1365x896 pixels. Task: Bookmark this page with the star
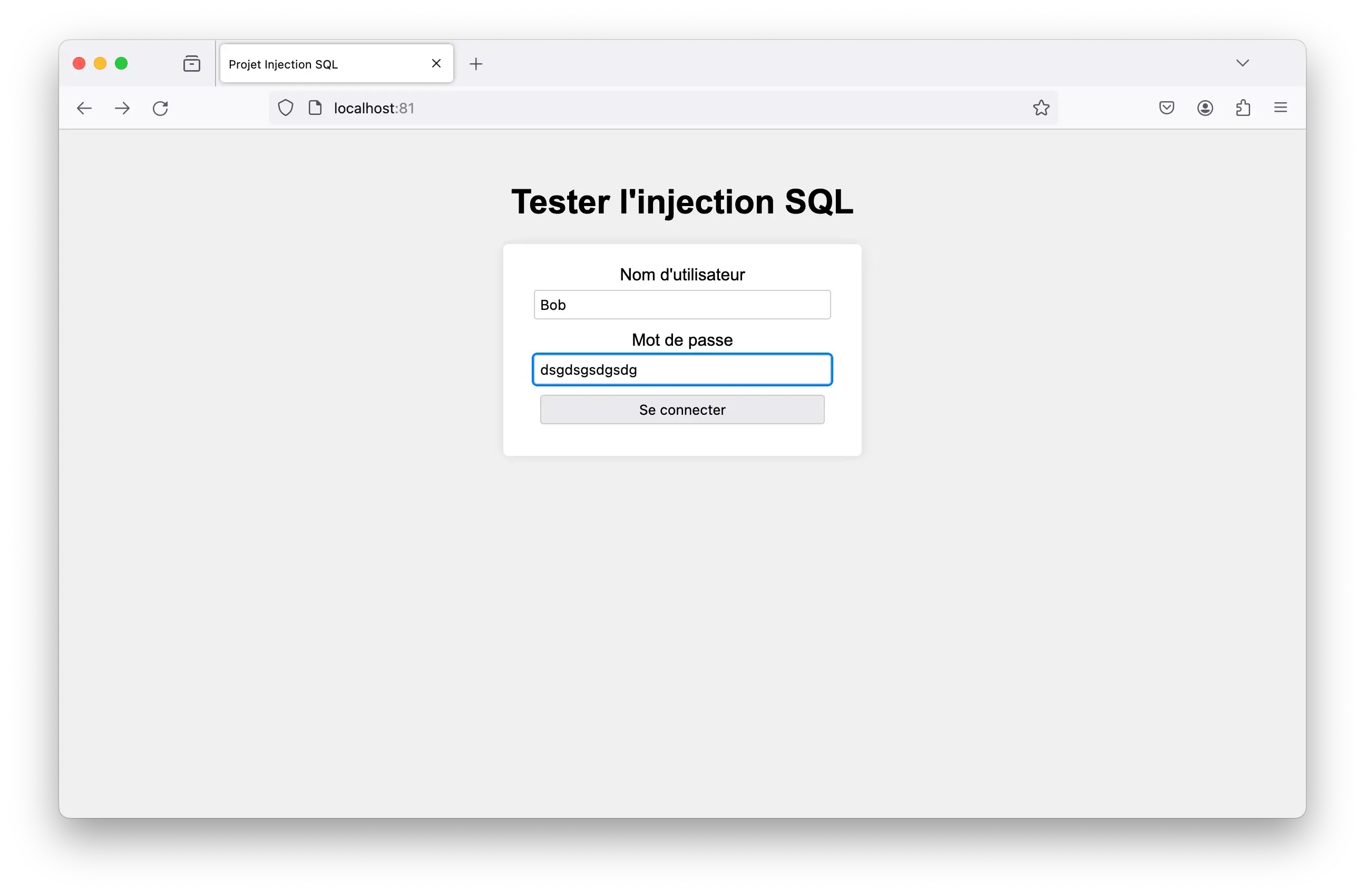[x=1041, y=108]
